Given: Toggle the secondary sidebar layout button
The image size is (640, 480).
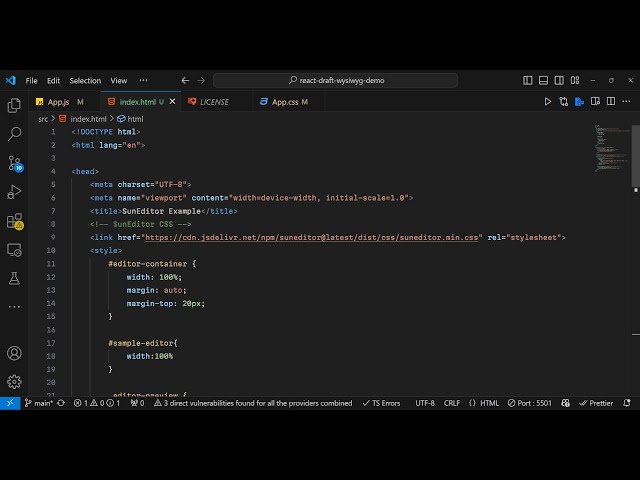Looking at the screenshot, I should [558, 80].
